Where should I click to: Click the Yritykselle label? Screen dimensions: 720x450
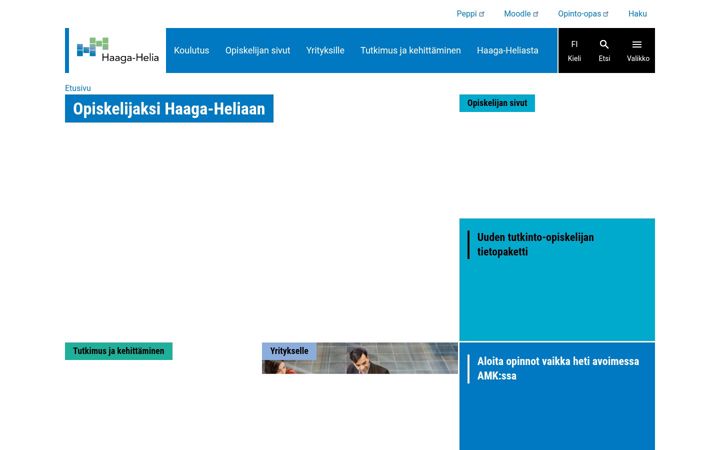(x=289, y=351)
